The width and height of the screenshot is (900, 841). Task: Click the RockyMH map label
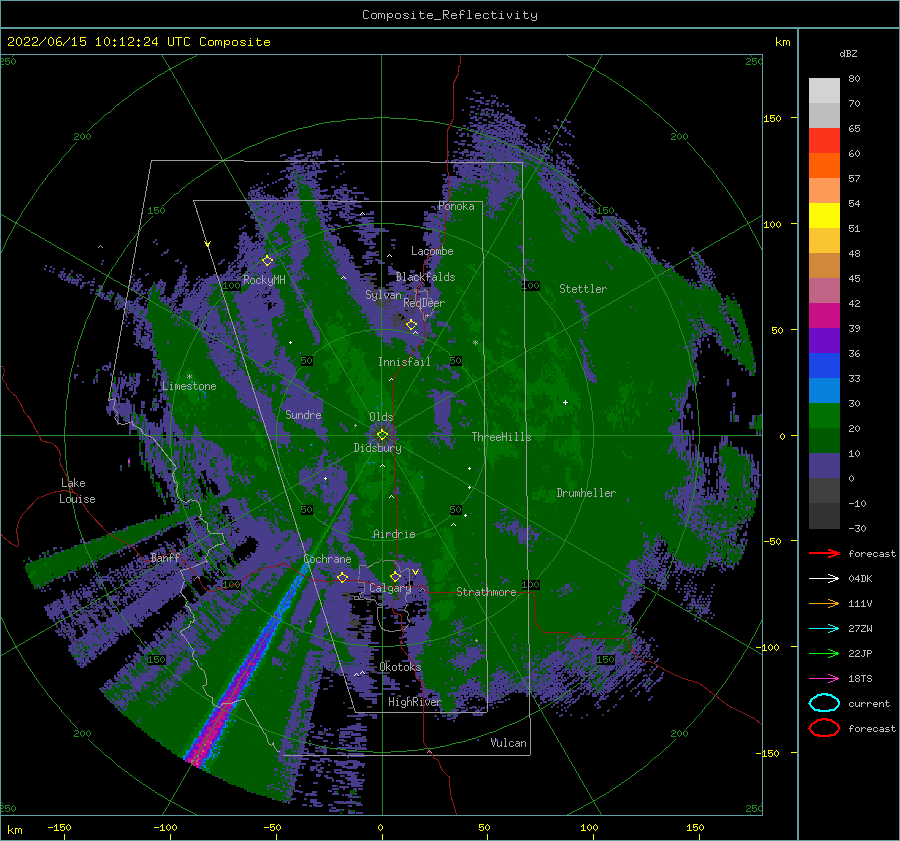(264, 280)
